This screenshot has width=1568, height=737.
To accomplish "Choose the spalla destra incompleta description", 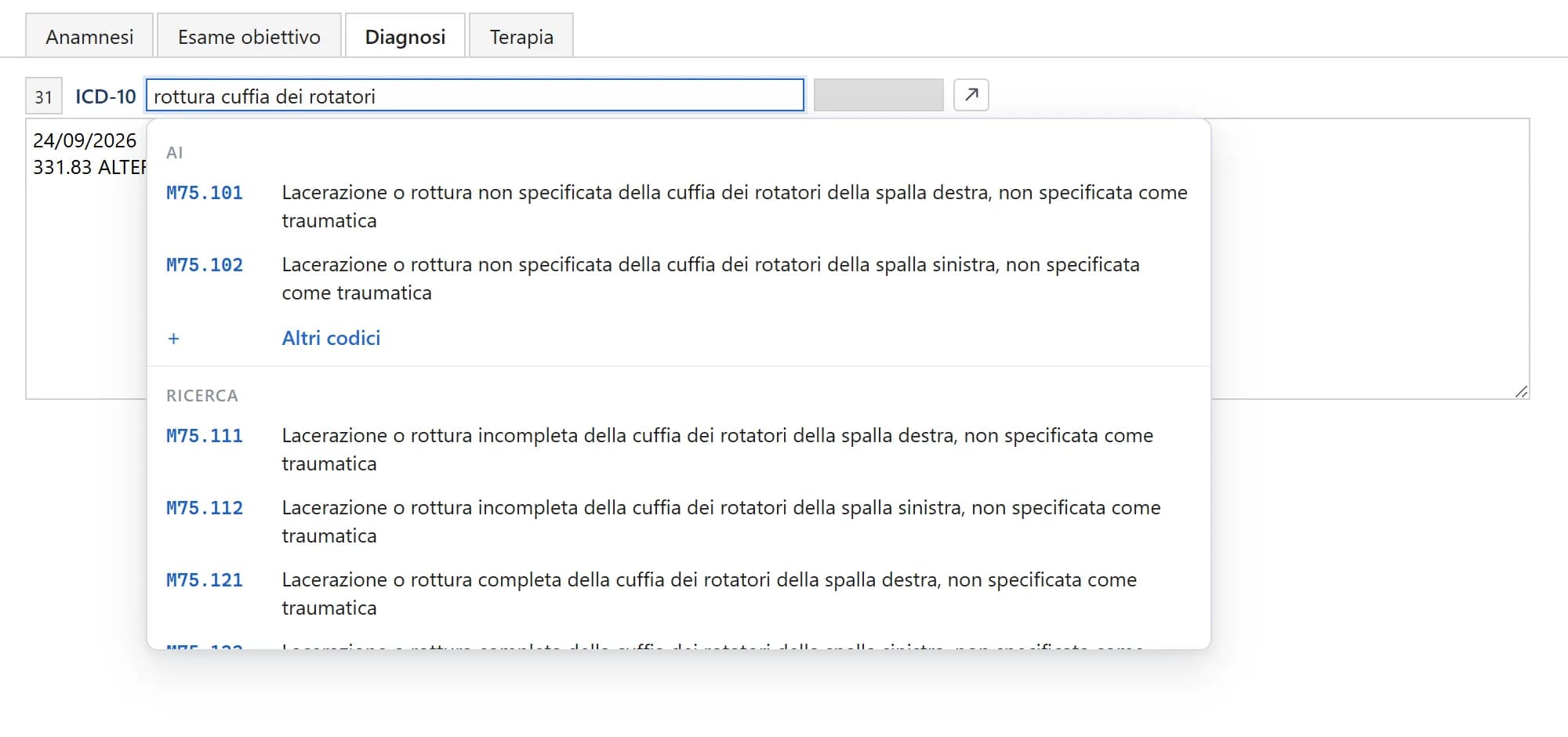I will tap(717, 449).
